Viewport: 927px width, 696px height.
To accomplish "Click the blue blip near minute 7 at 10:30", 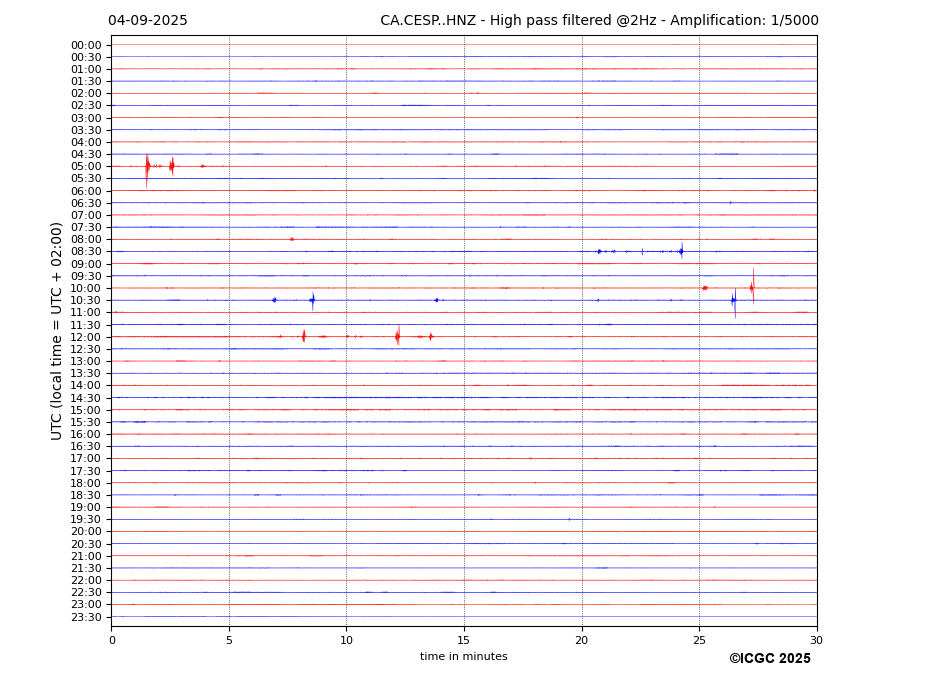I will pos(274,300).
